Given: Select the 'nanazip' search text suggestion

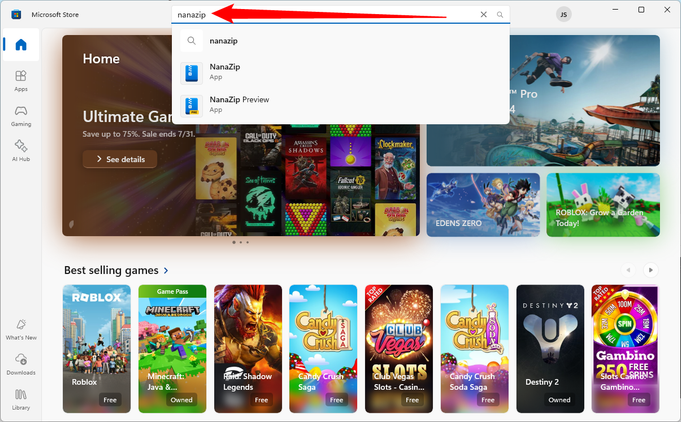Looking at the screenshot, I should click(341, 40).
